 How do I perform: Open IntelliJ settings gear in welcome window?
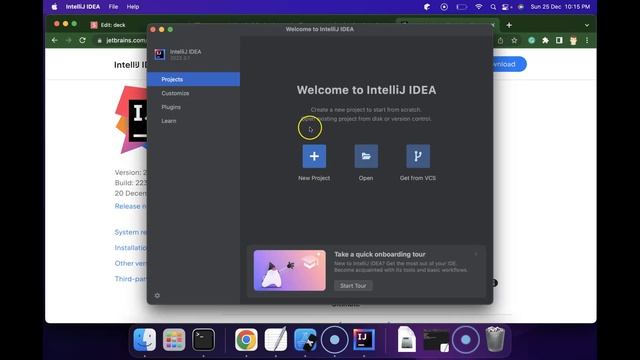point(157,295)
